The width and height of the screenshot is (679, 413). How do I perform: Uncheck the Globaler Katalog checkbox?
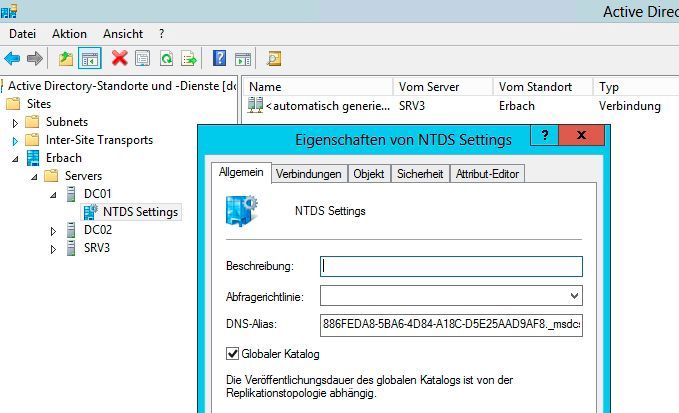[233, 354]
